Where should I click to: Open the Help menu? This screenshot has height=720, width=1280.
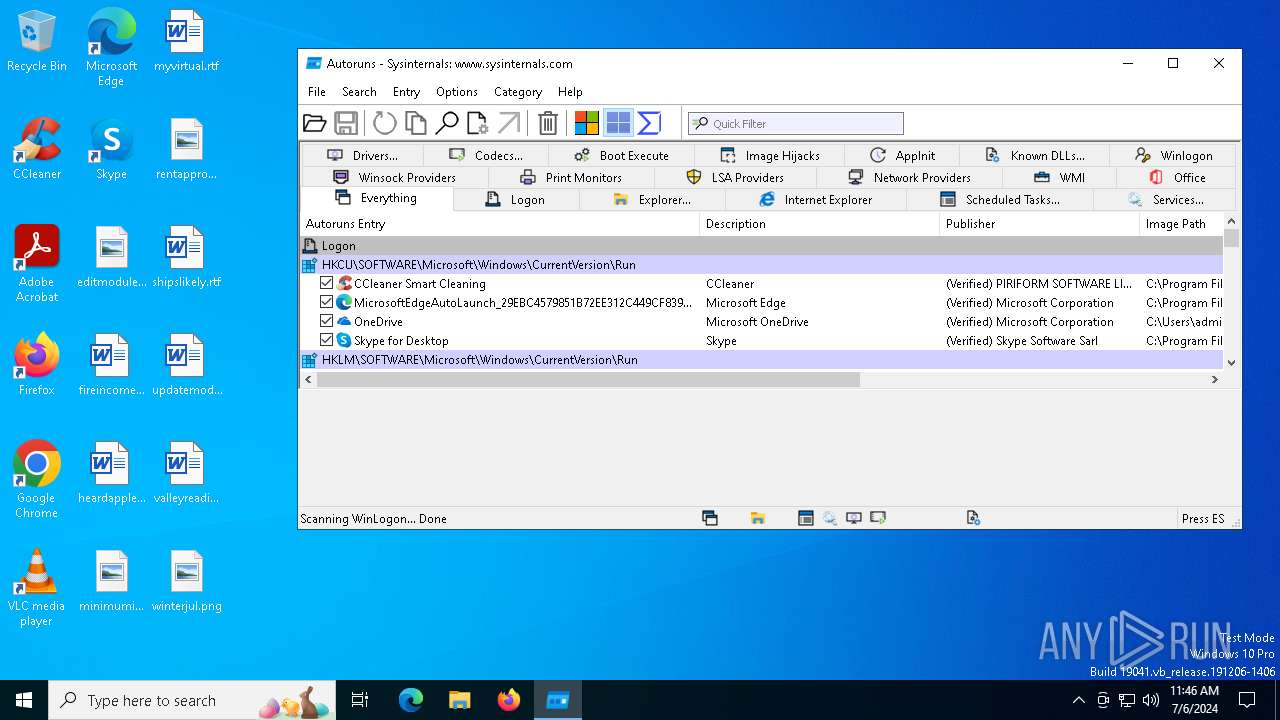pos(570,91)
